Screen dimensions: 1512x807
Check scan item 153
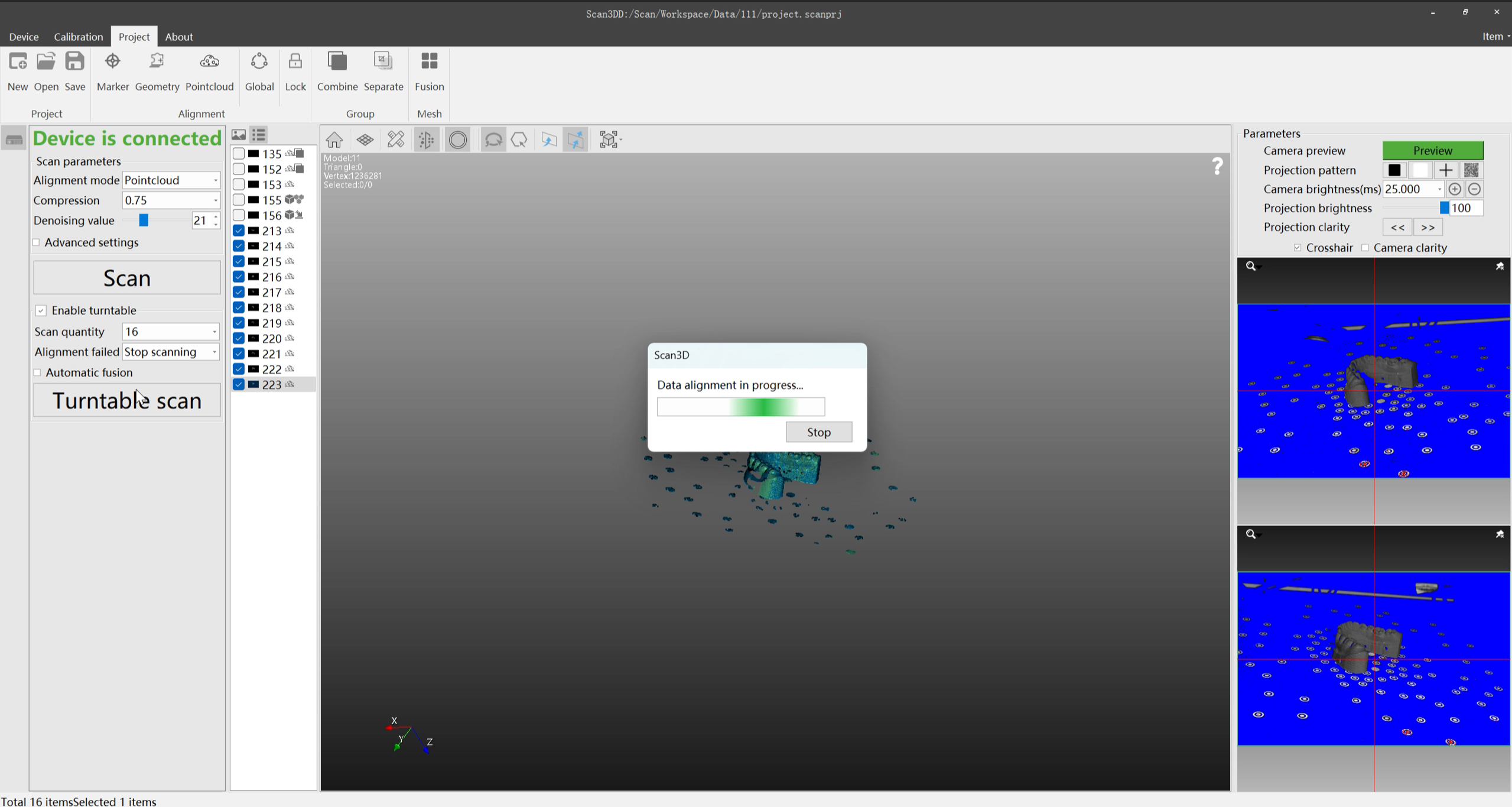239,184
